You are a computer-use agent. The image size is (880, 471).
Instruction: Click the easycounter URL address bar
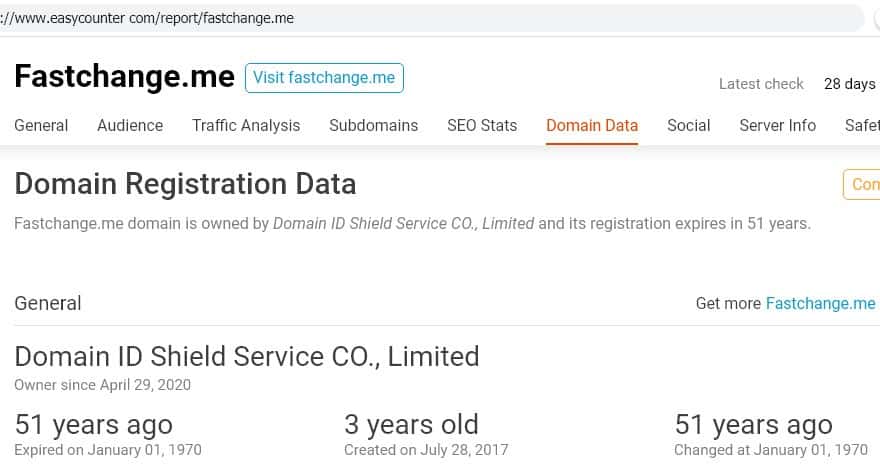coord(430,18)
